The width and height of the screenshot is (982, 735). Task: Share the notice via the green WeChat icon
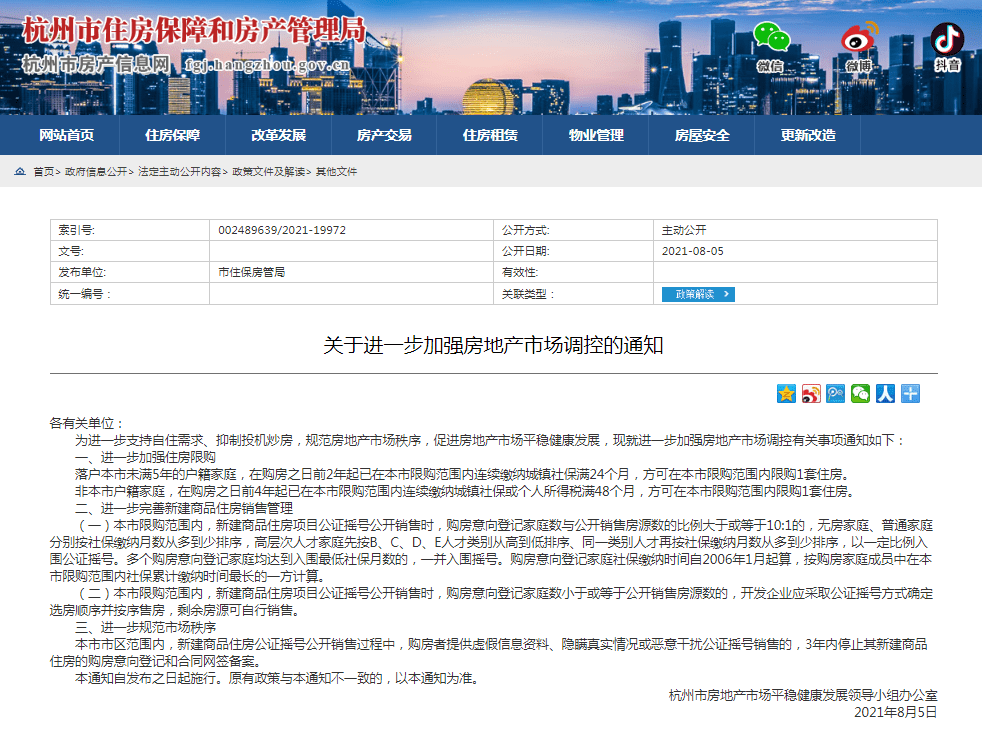859,394
